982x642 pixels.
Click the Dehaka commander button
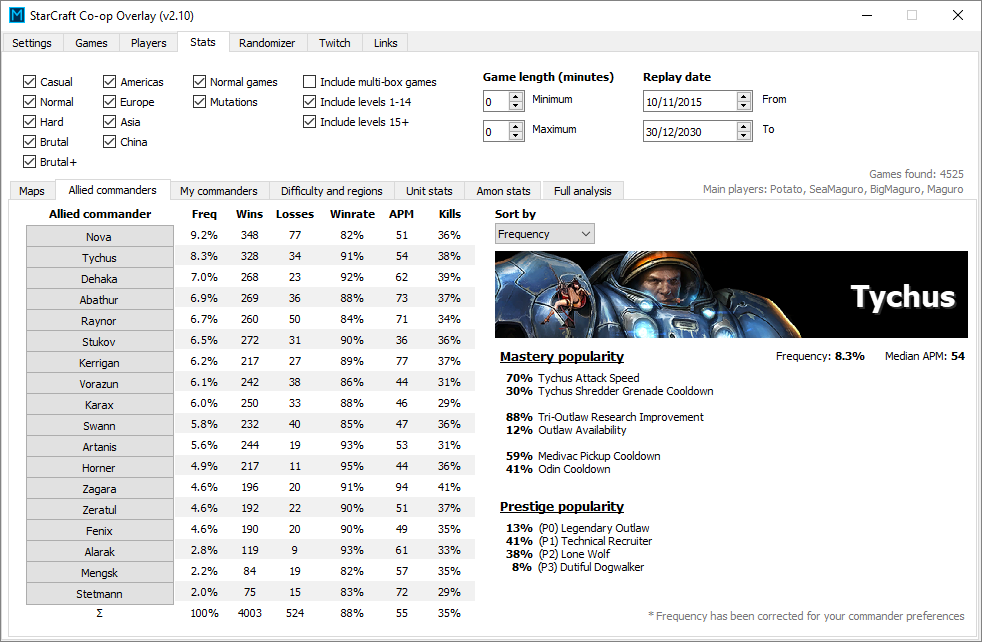(x=100, y=278)
